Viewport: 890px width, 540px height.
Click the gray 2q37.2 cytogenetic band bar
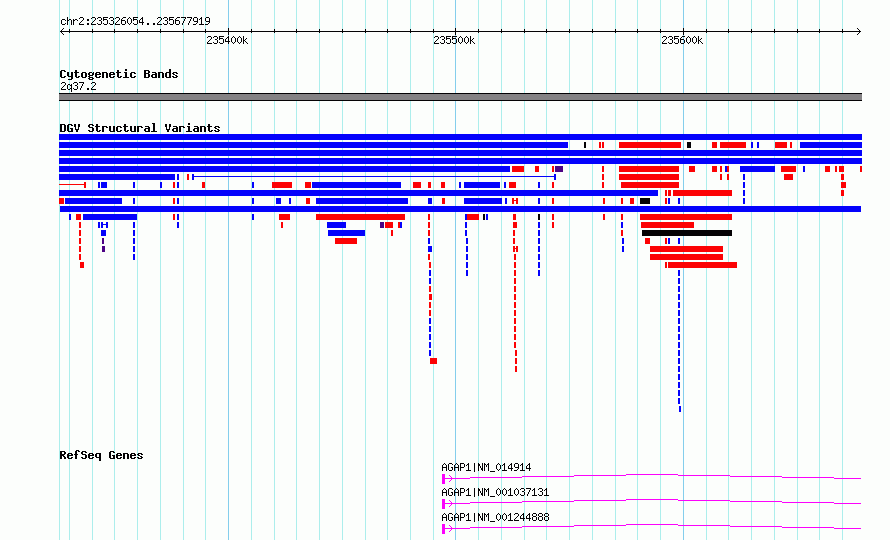[460, 97]
